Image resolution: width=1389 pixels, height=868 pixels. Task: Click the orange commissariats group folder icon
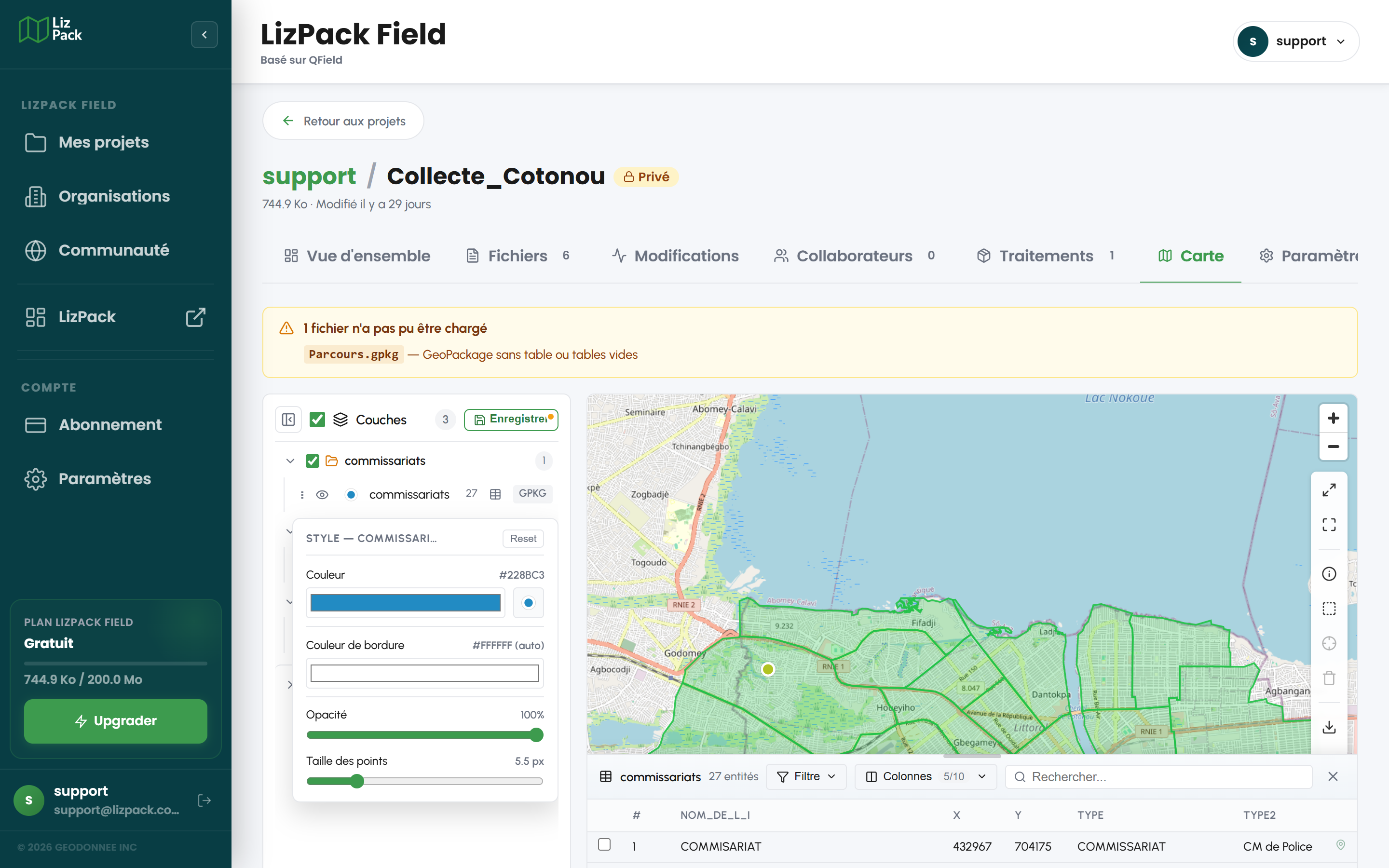332,461
